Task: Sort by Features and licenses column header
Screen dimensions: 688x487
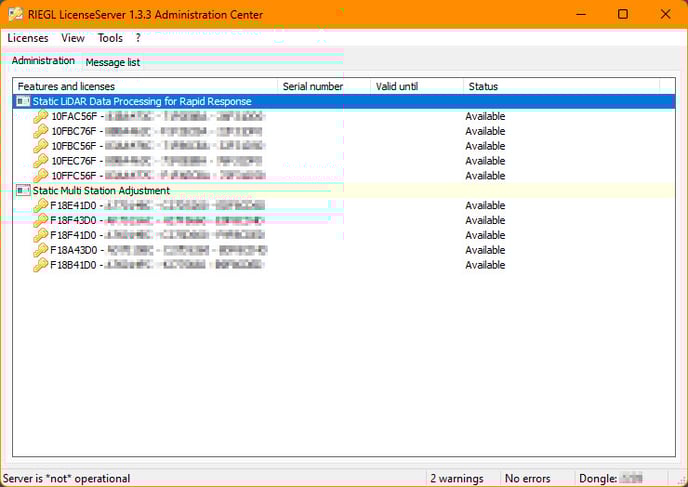Action: [x=145, y=86]
